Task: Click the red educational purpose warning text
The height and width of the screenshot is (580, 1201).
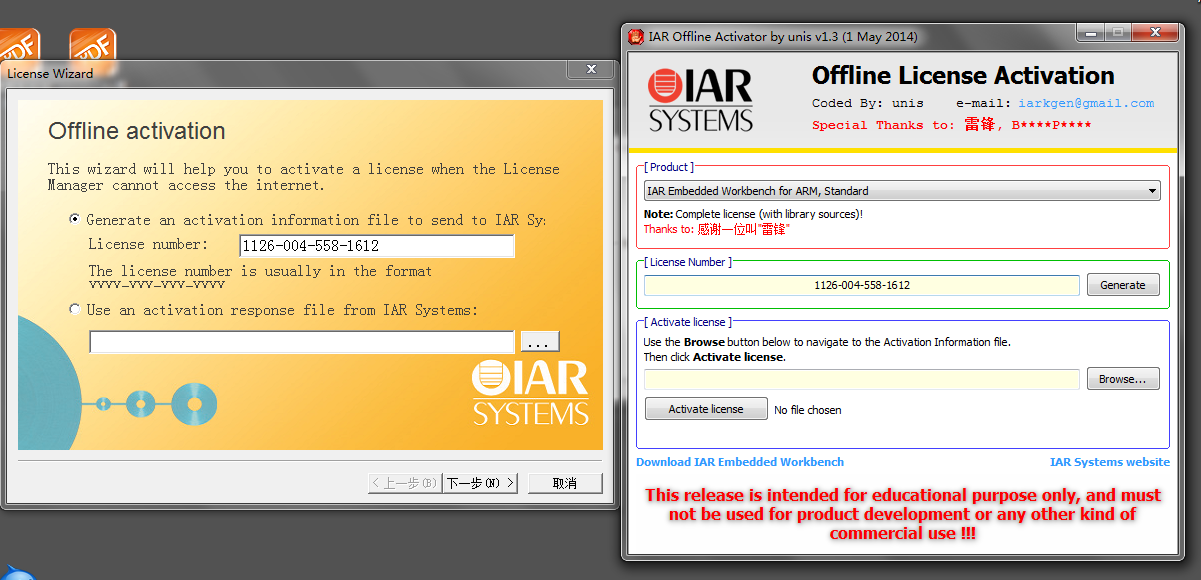Action: tap(903, 514)
